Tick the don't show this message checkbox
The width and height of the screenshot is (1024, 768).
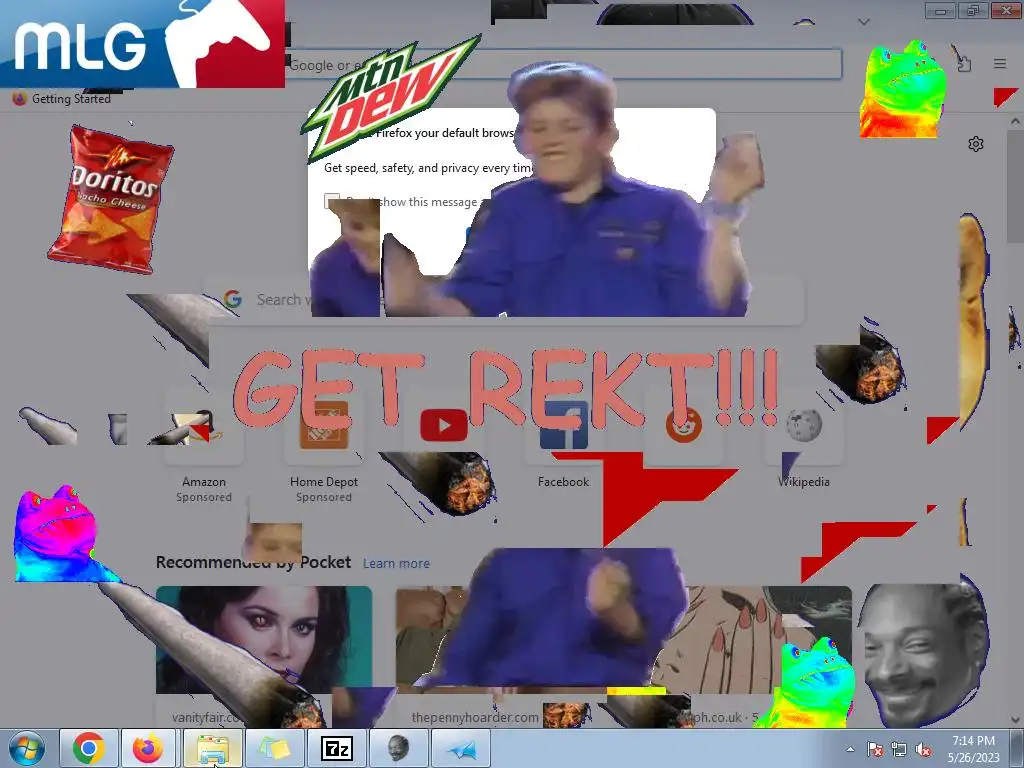(332, 200)
